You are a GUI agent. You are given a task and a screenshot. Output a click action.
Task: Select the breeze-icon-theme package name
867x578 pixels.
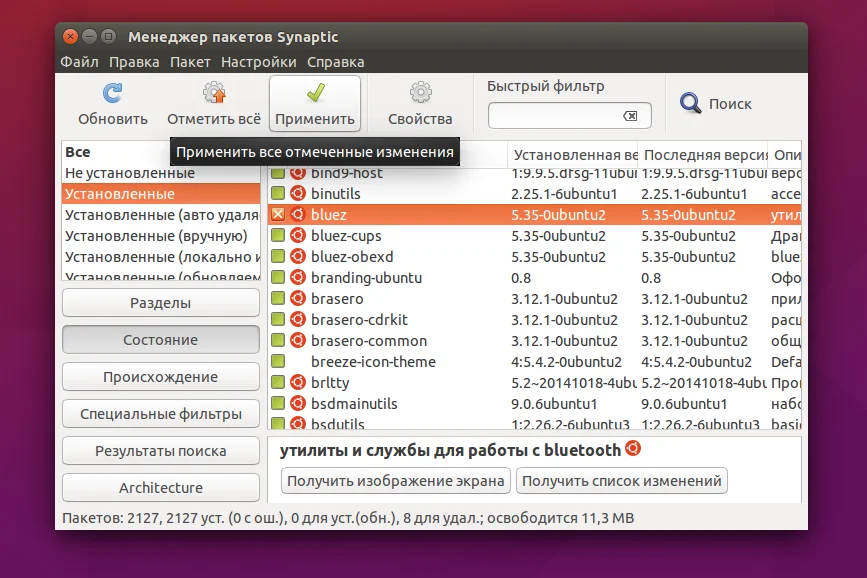pos(373,362)
